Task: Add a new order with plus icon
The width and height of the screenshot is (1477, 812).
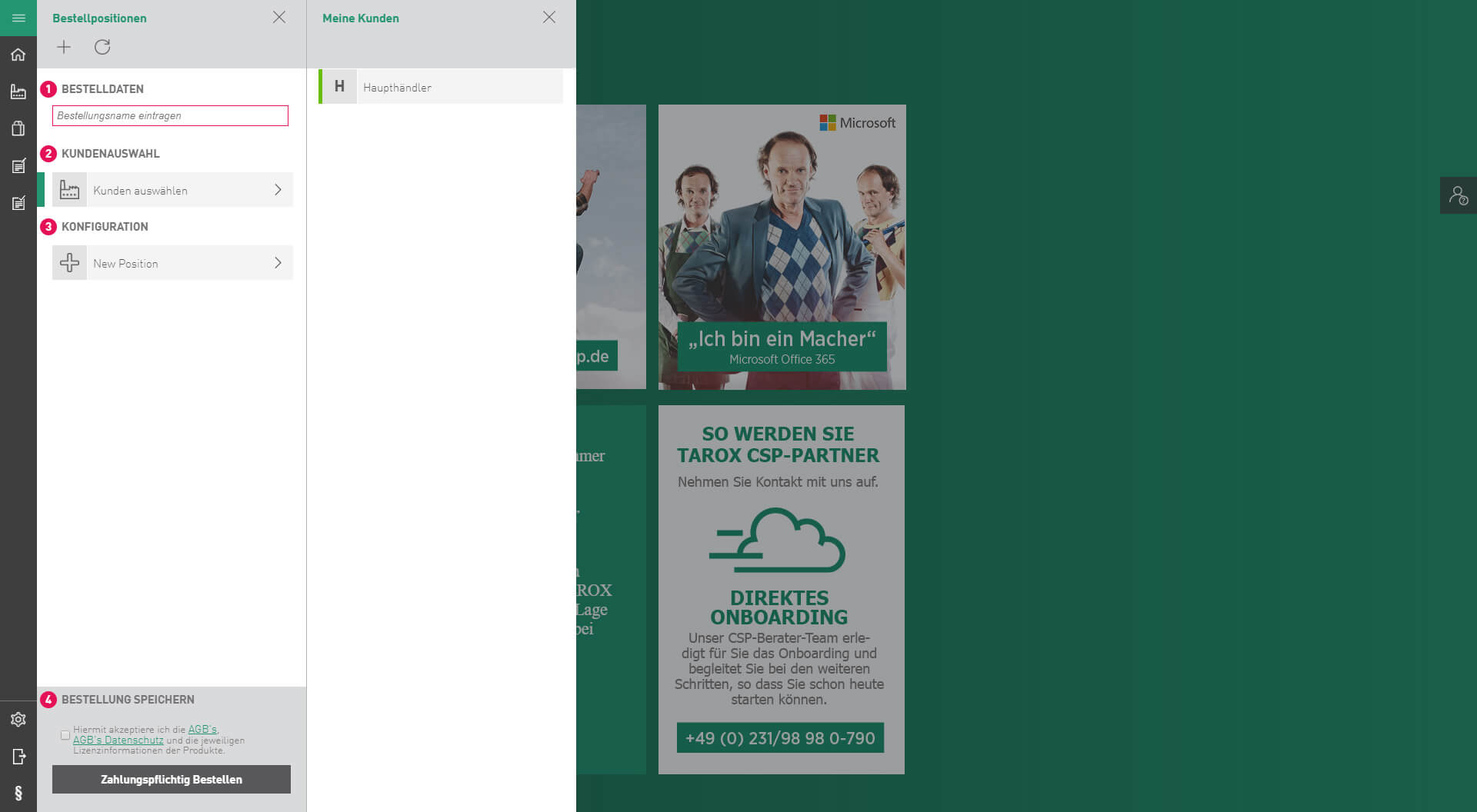Action: [64, 47]
